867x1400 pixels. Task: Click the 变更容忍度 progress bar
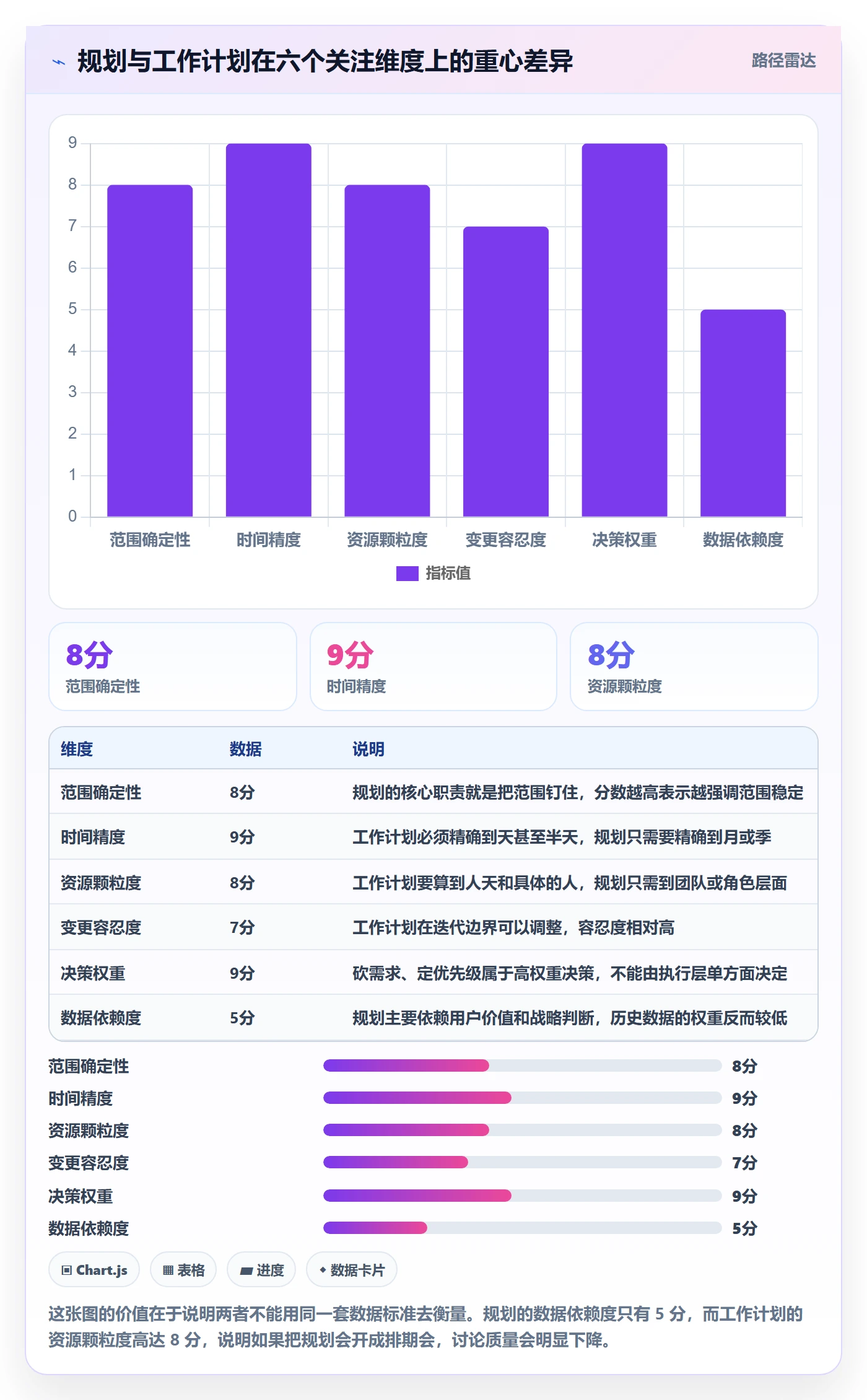pyautogui.click(x=523, y=1162)
